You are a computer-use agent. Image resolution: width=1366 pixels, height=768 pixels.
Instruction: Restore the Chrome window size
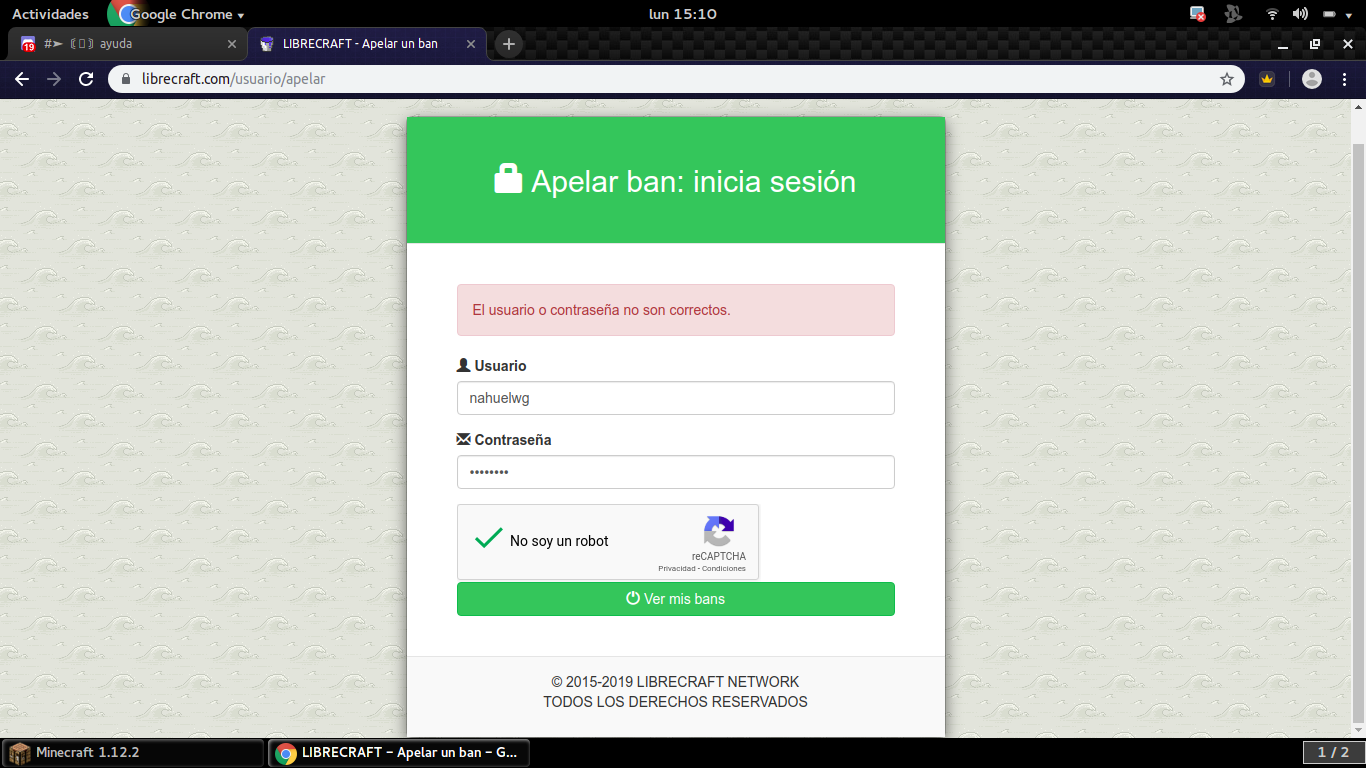point(1315,44)
